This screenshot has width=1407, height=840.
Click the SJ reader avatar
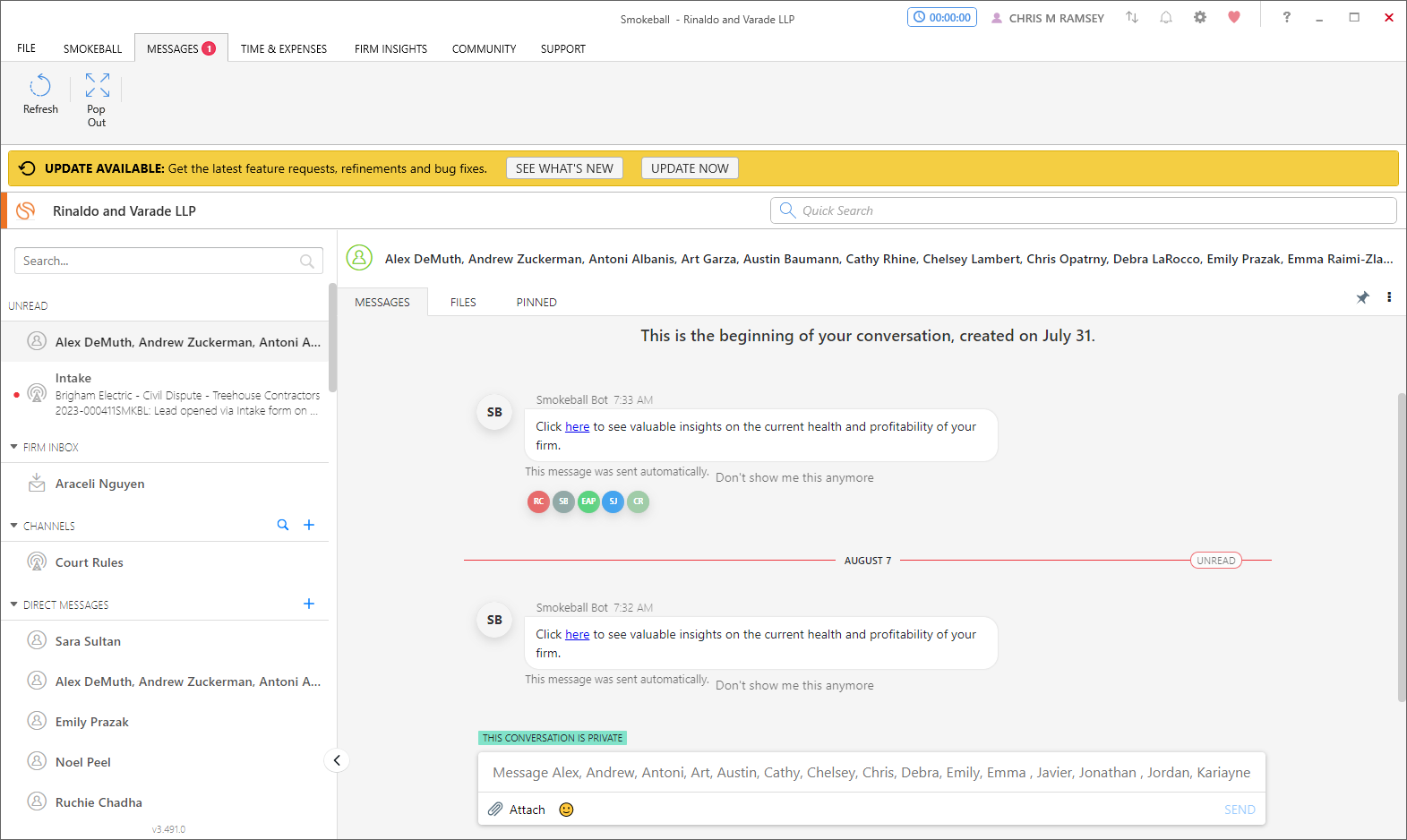[613, 501]
